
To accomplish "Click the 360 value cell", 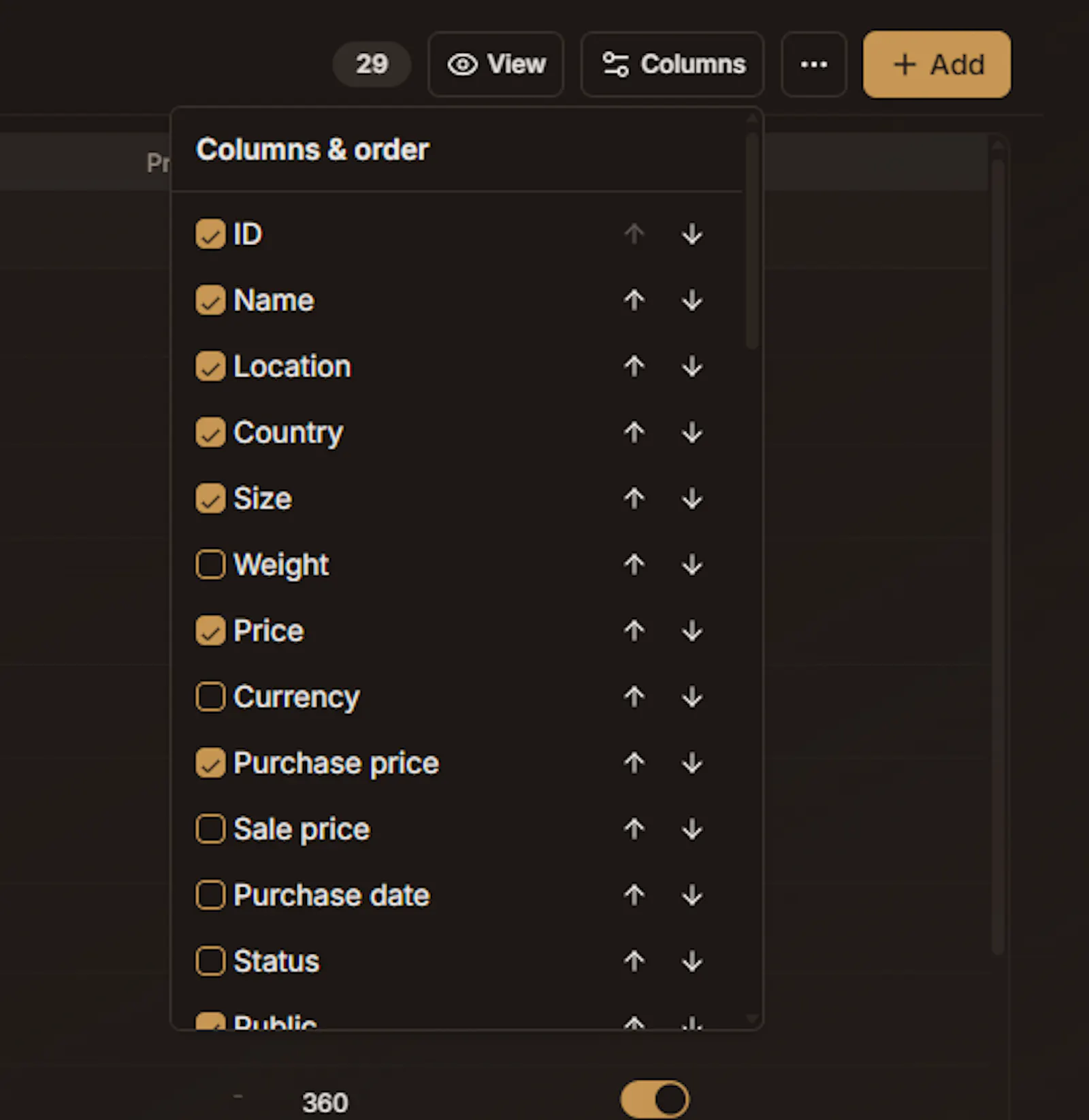I will pos(325,1102).
